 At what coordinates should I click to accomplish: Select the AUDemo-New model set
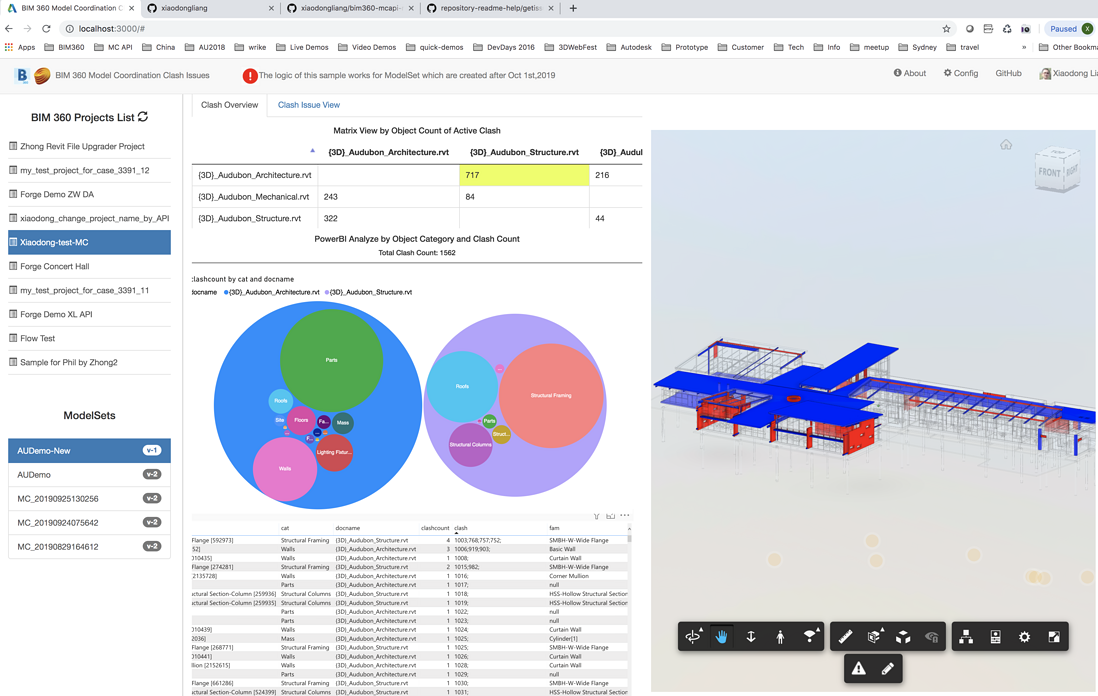[90, 451]
